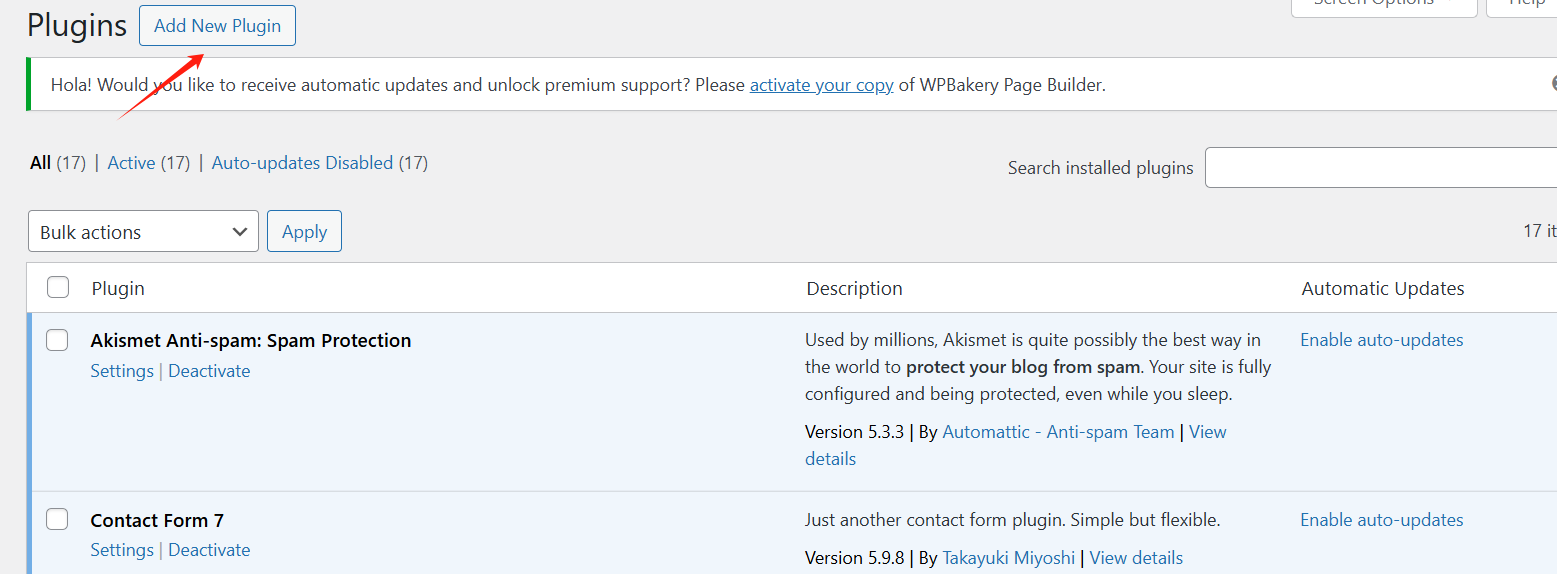Show All plugins filter
This screenshot has height=574, width=1557.
(x=40, y=163)
